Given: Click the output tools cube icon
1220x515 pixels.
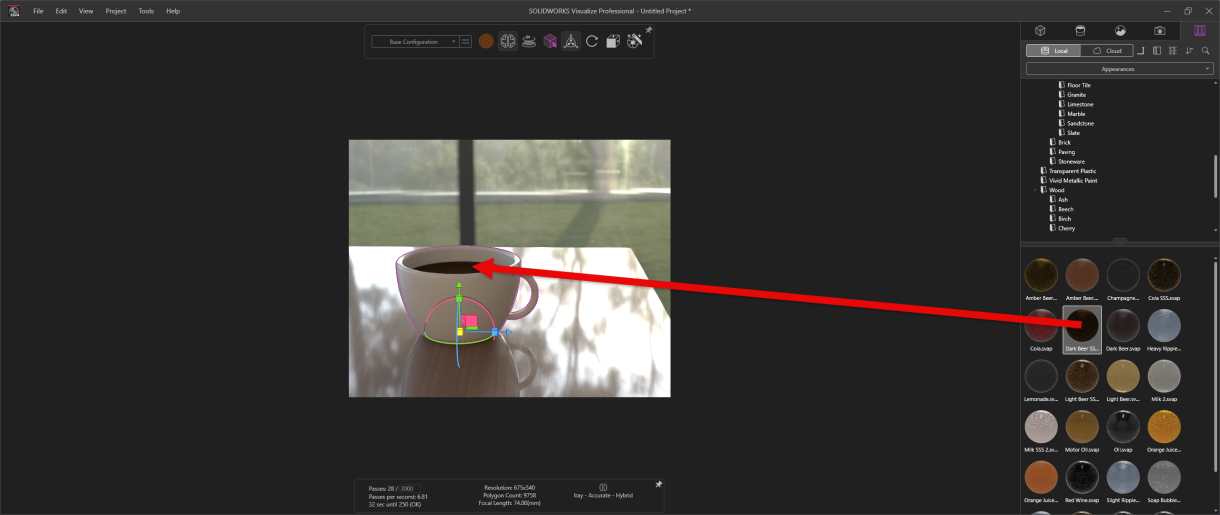Looking at the screenshot, I should click(x=613, y=42).
